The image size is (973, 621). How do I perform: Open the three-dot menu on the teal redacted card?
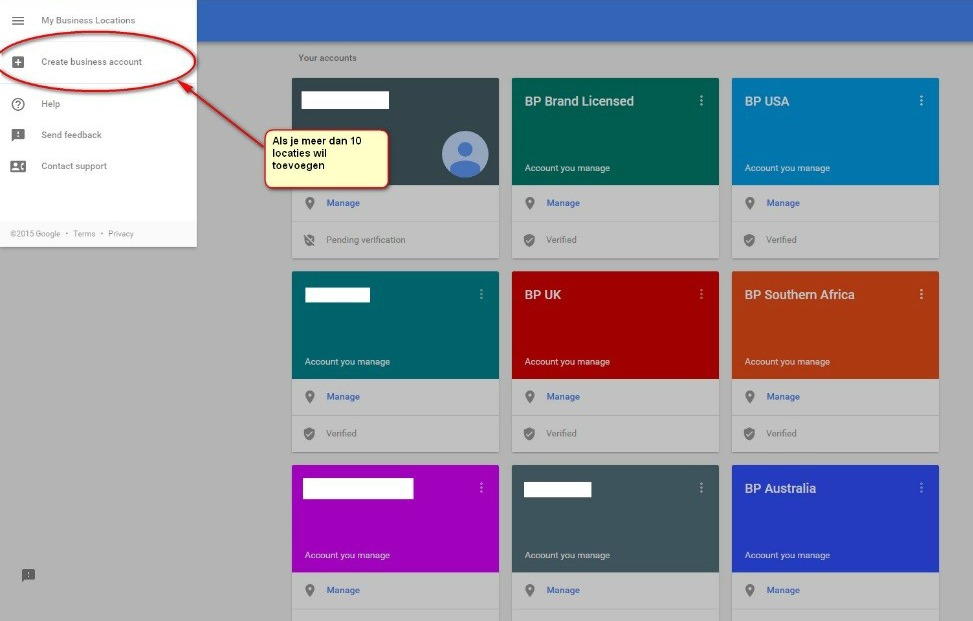(x=481, y=294)
